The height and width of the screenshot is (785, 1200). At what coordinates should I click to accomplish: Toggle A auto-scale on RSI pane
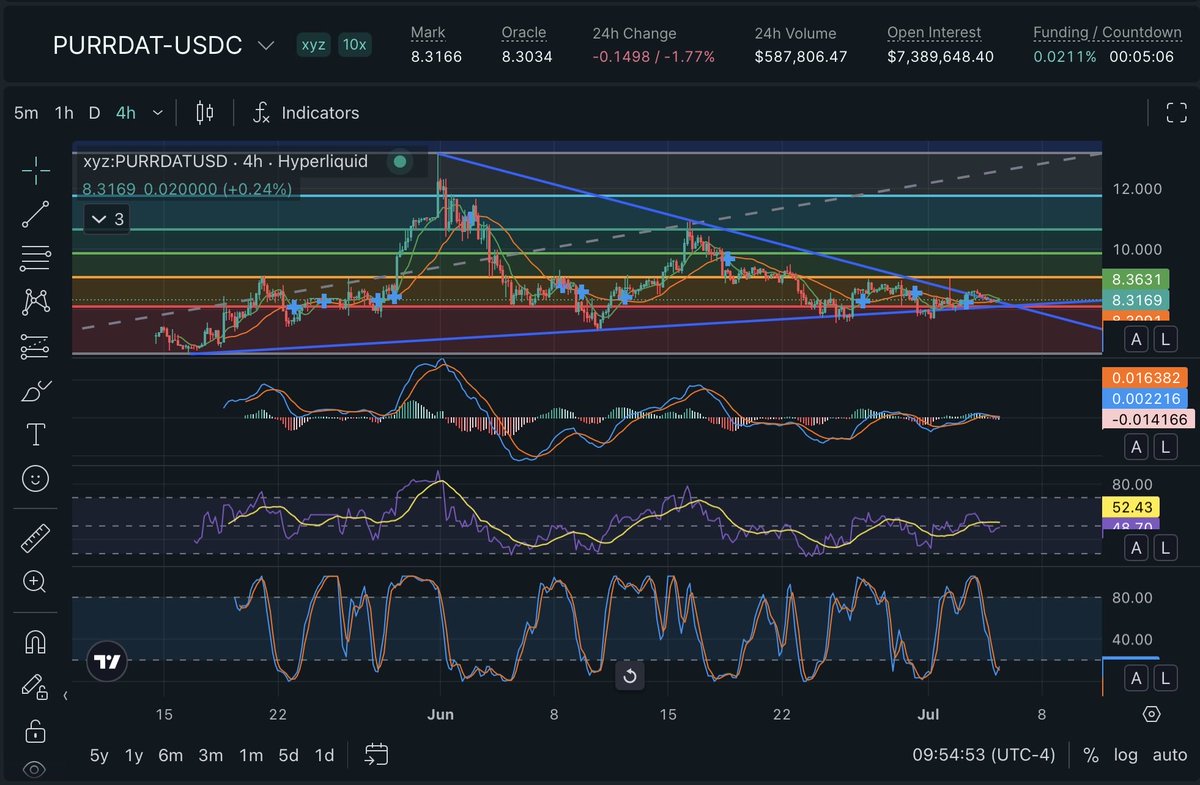1136,548
